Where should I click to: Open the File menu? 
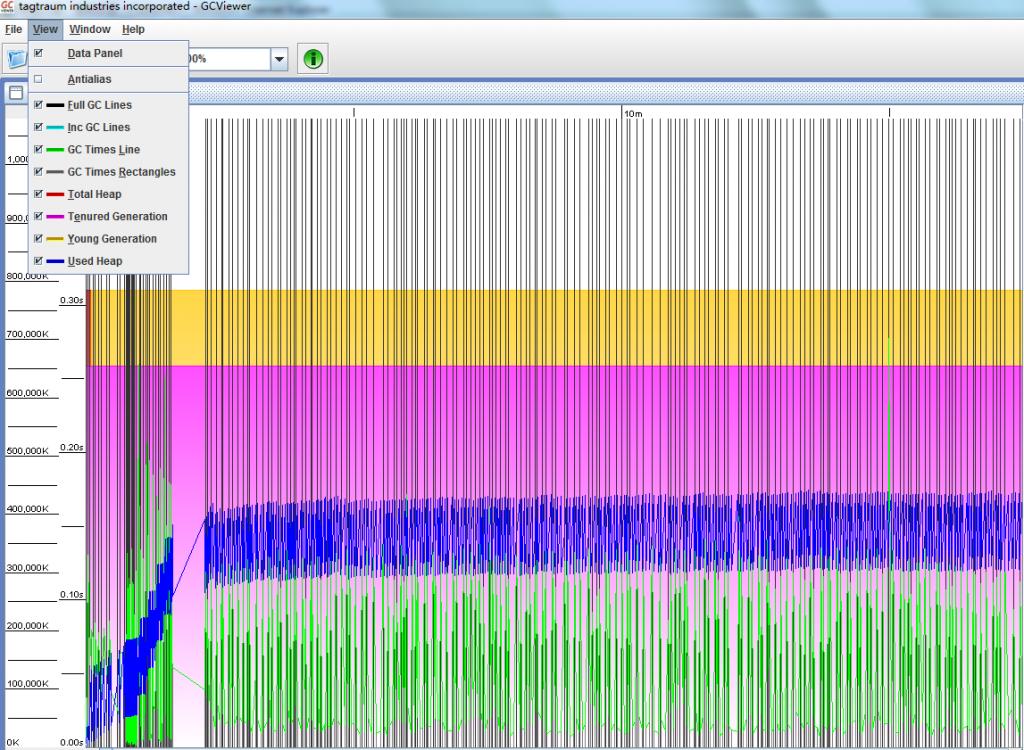pos(13,29)
